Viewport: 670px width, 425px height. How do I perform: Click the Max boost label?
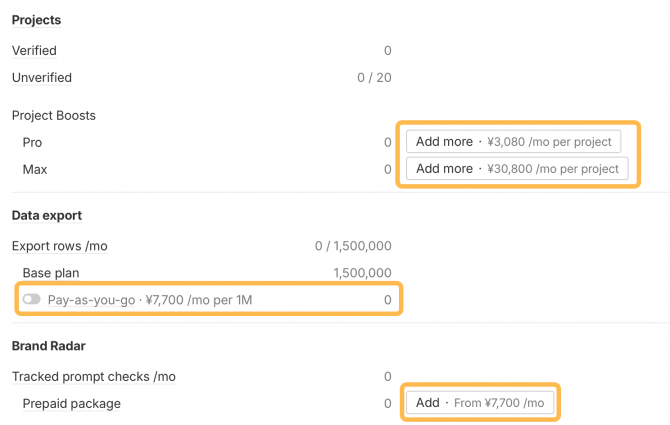coord(35,169)
